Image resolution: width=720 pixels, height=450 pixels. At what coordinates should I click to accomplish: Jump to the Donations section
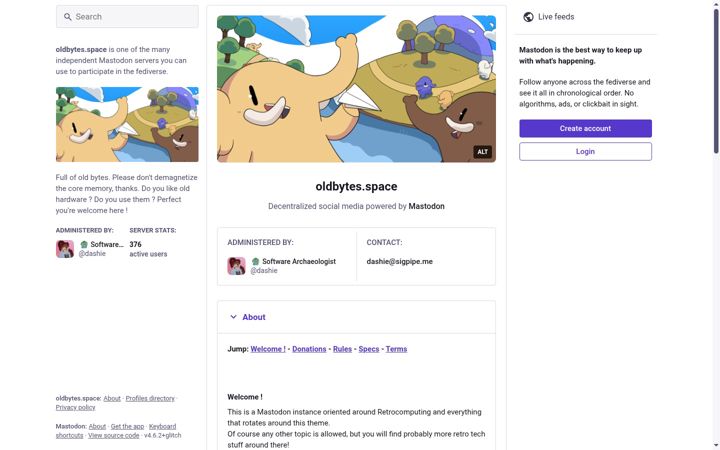pos(309,349)
